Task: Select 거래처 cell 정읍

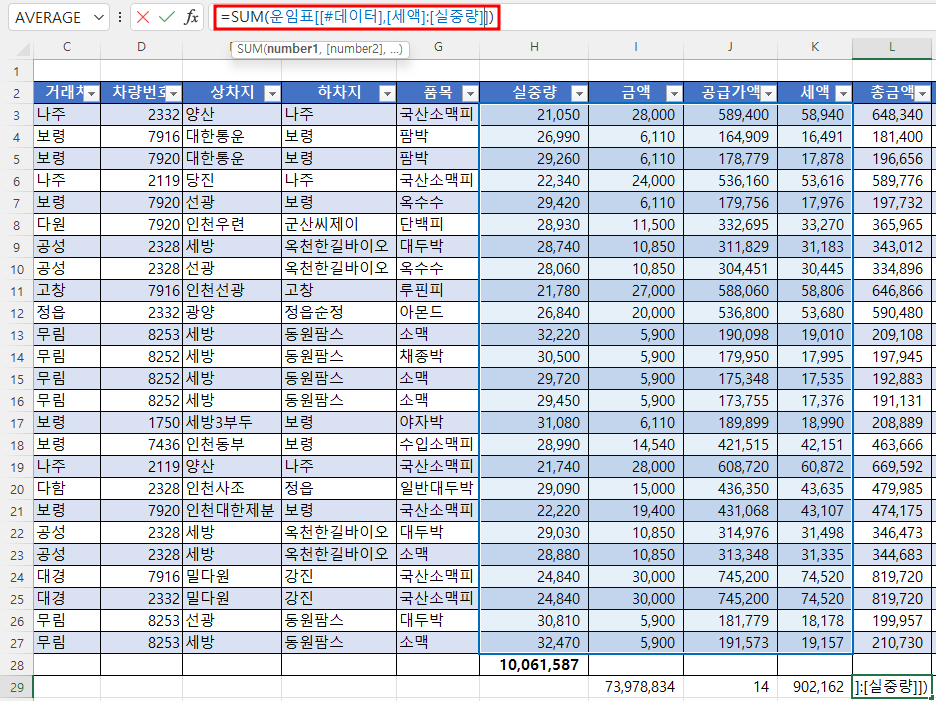Action: click(67, 313)
